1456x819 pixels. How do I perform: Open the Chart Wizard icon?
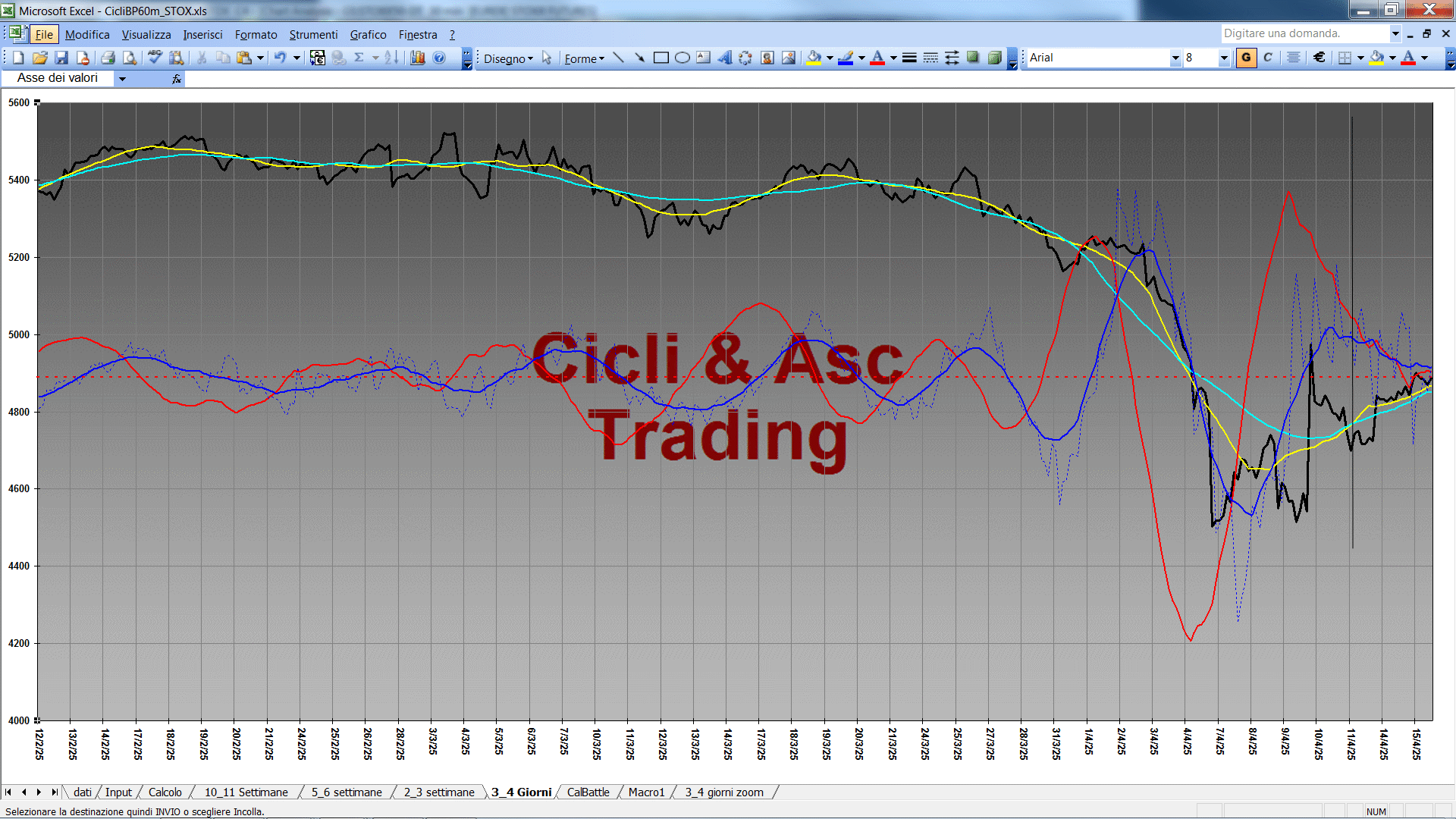[x=417, y=58]
